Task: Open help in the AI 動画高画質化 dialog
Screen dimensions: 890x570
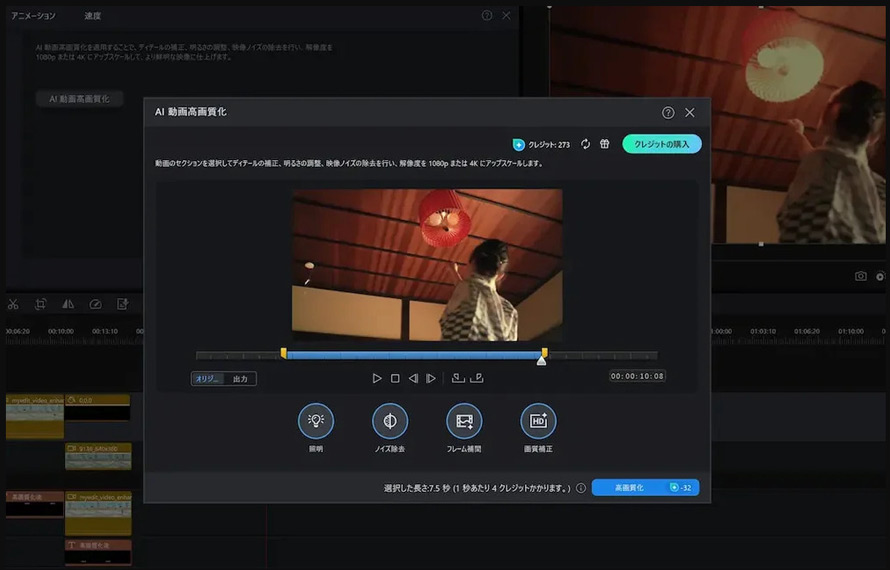Action: click(668, 112)
